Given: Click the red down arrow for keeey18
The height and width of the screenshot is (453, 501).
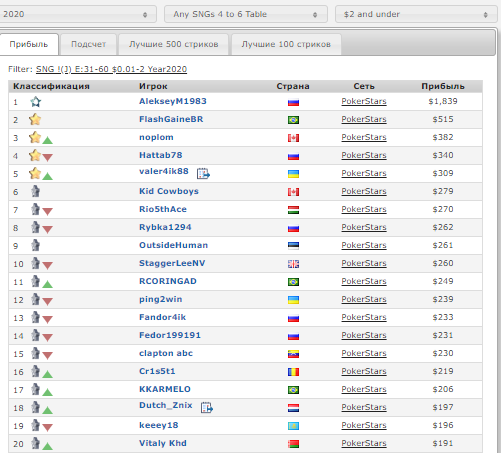Looking at the screenshot, I should (x=48, y=428).
